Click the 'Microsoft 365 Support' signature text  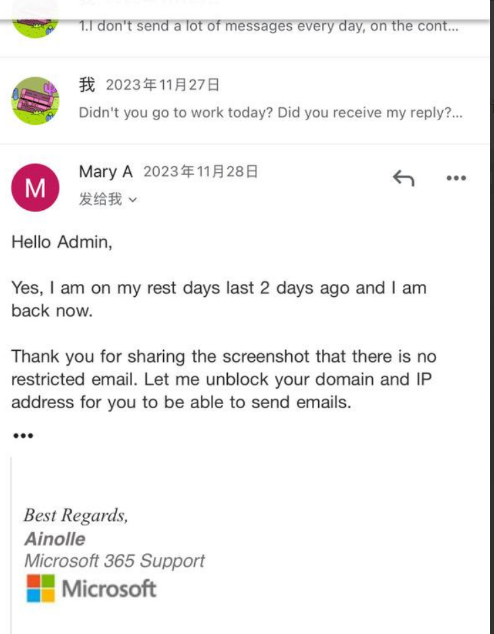114,561
